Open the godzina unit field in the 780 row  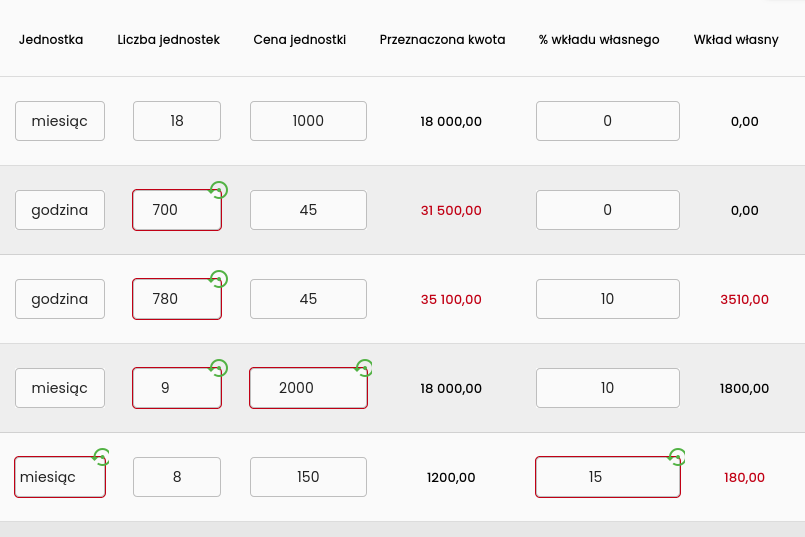pyautogui.click(x=60, y=299)
